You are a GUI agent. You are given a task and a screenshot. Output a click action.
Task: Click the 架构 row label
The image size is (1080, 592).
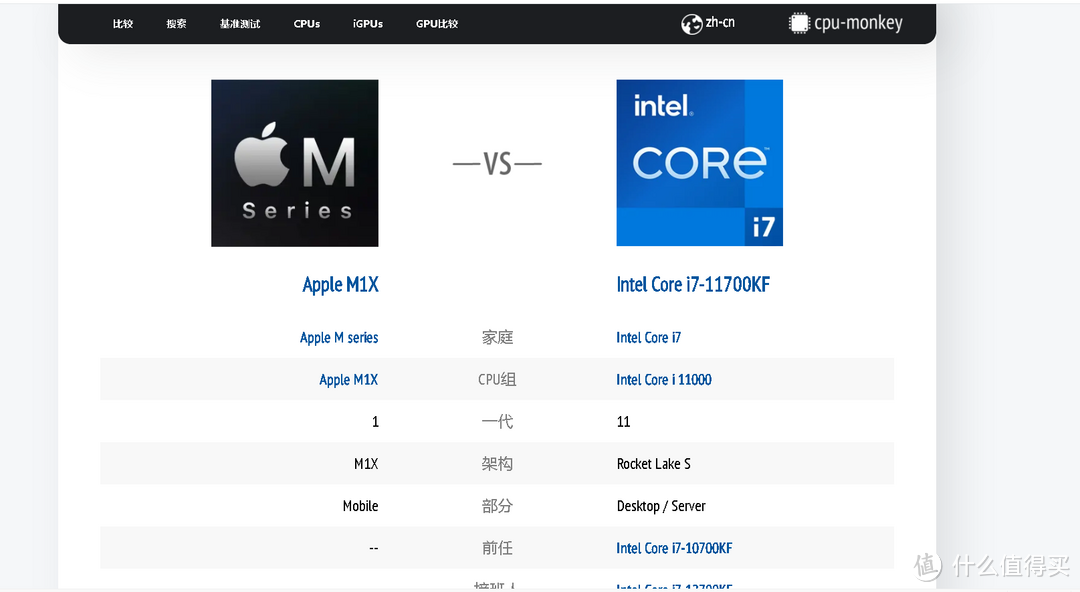click(x=497, y=464)
